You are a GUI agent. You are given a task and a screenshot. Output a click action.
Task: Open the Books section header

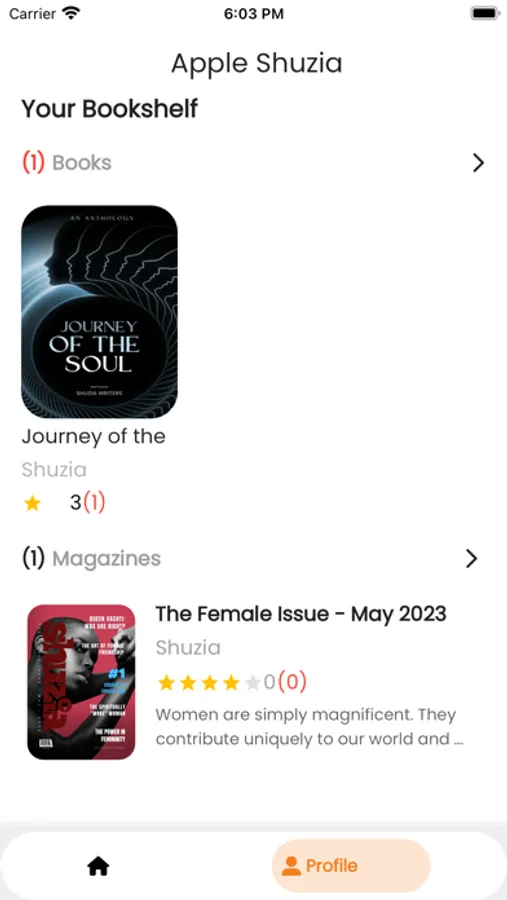[x=67, y=163]
